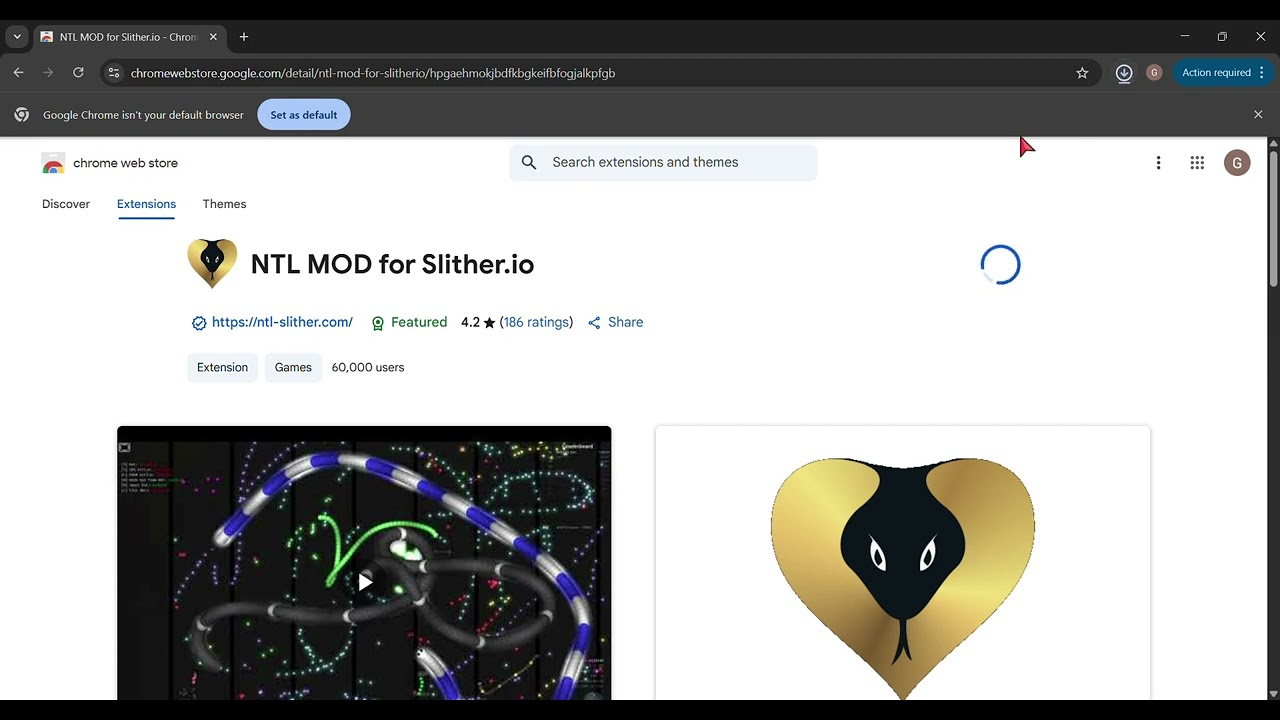The height and width of the screenshot is (720, 1280).
Task: Dismiss the default browser notification bar
Action: coord(1258,115)
